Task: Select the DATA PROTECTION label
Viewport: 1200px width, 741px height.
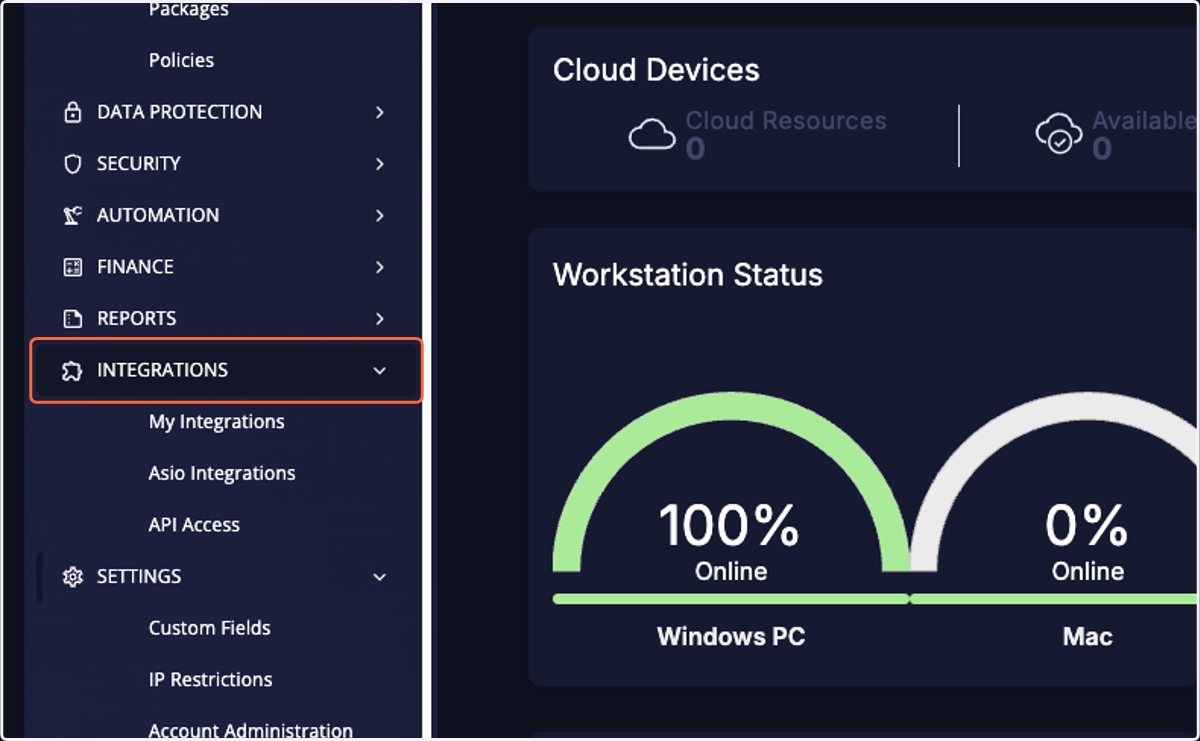Action: [179, 112]
